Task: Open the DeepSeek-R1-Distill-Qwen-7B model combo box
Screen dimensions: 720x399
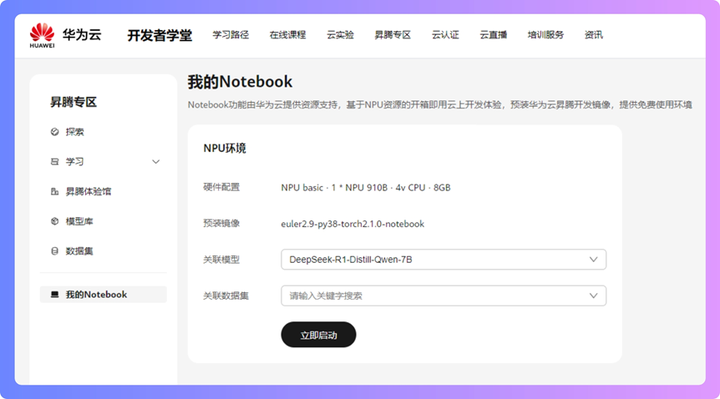Action: point(444,259)
